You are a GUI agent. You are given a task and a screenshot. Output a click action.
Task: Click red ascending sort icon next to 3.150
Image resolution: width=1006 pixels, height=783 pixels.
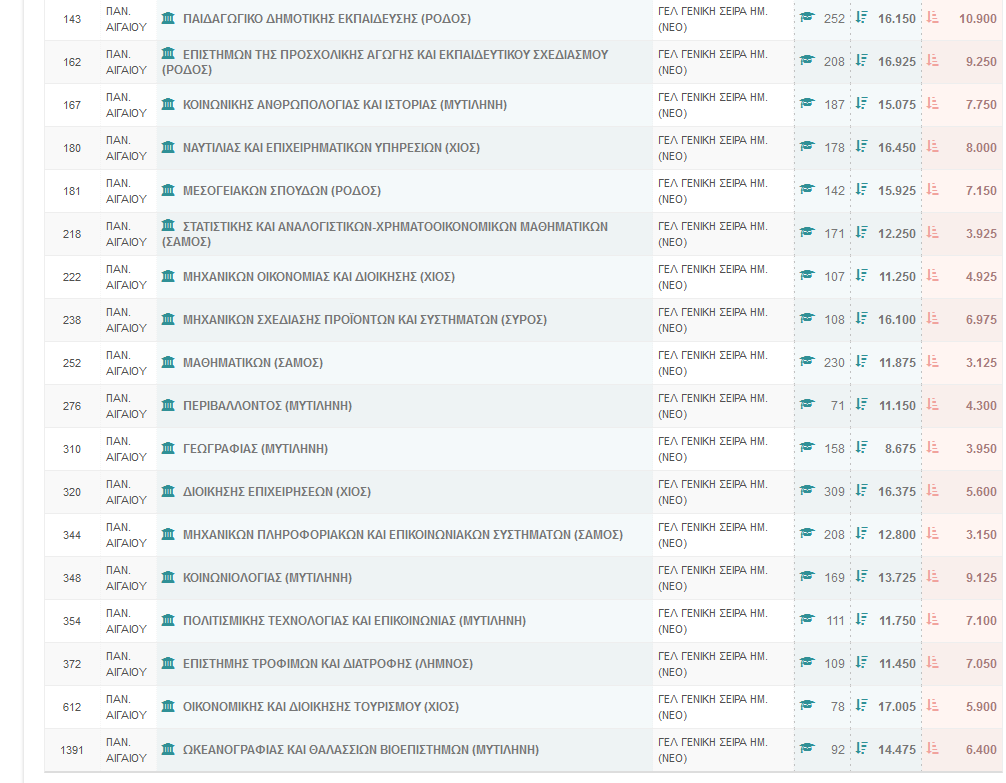pyautogui.click(x=933, y=533)
